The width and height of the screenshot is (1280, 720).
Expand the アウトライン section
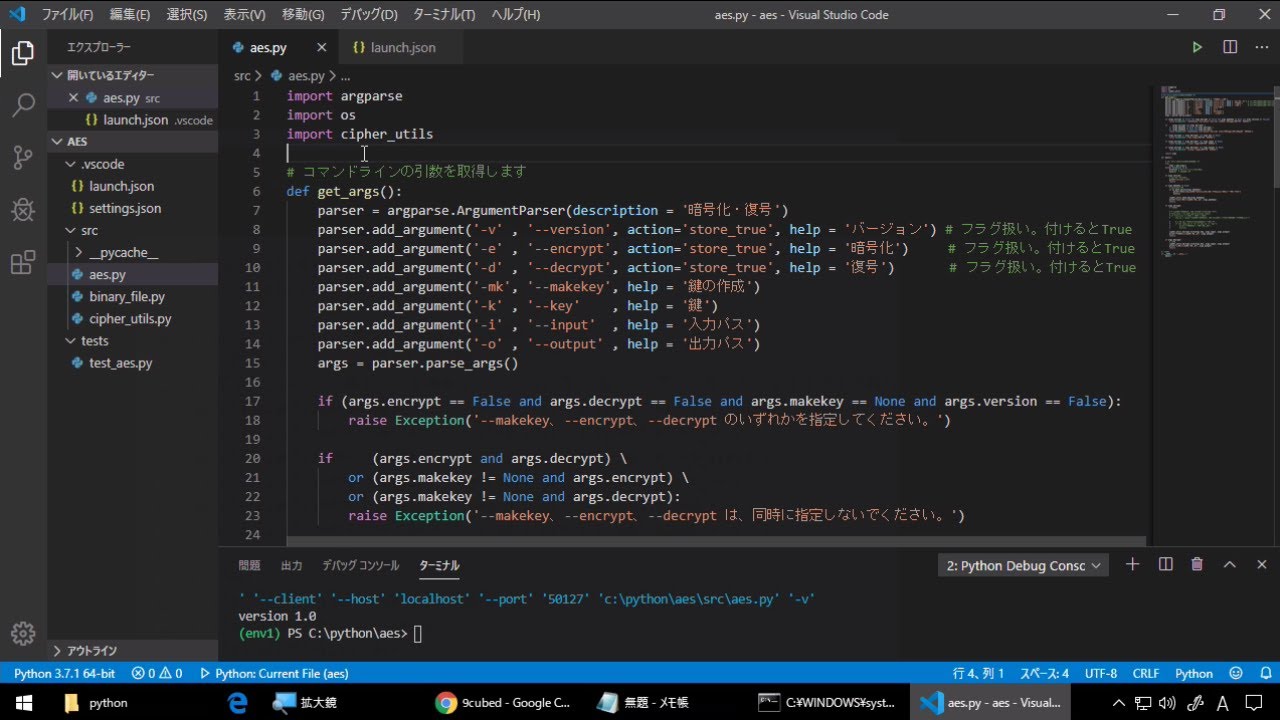(132, 651)
